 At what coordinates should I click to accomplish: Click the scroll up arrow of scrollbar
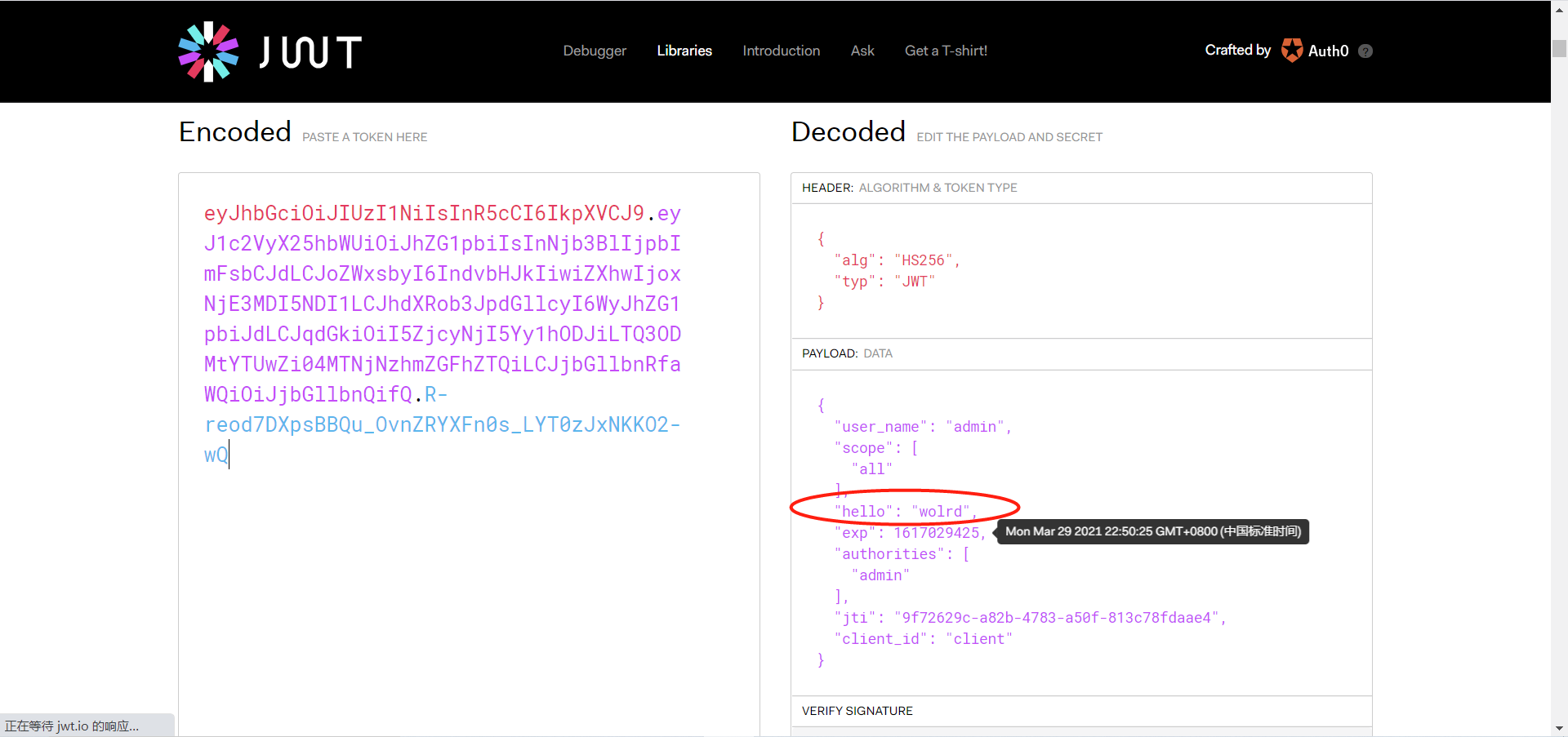tap(1559, 8)
